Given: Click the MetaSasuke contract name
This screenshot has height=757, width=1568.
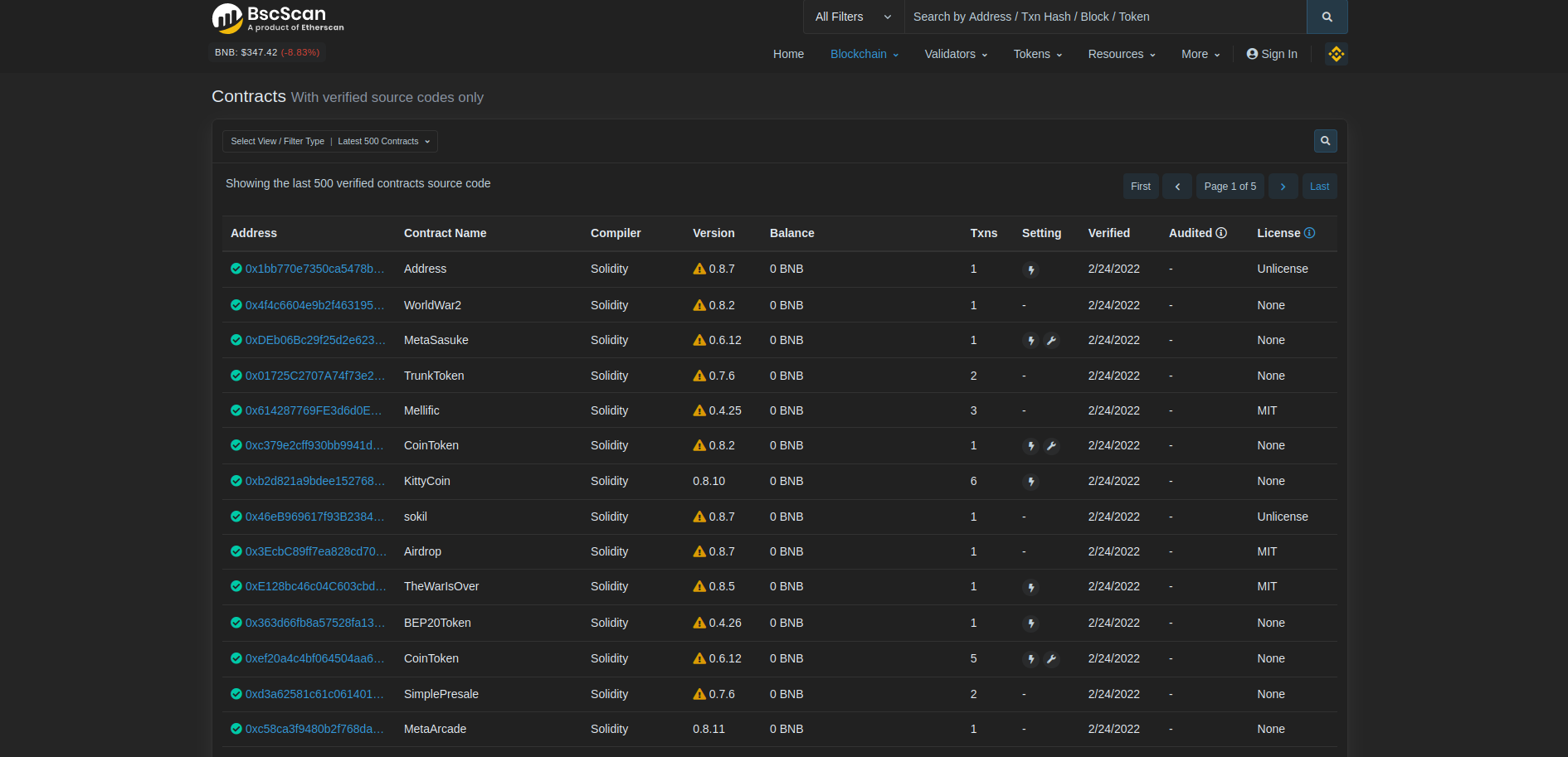Looking at the screenshot, I should [x=436, y=340].
